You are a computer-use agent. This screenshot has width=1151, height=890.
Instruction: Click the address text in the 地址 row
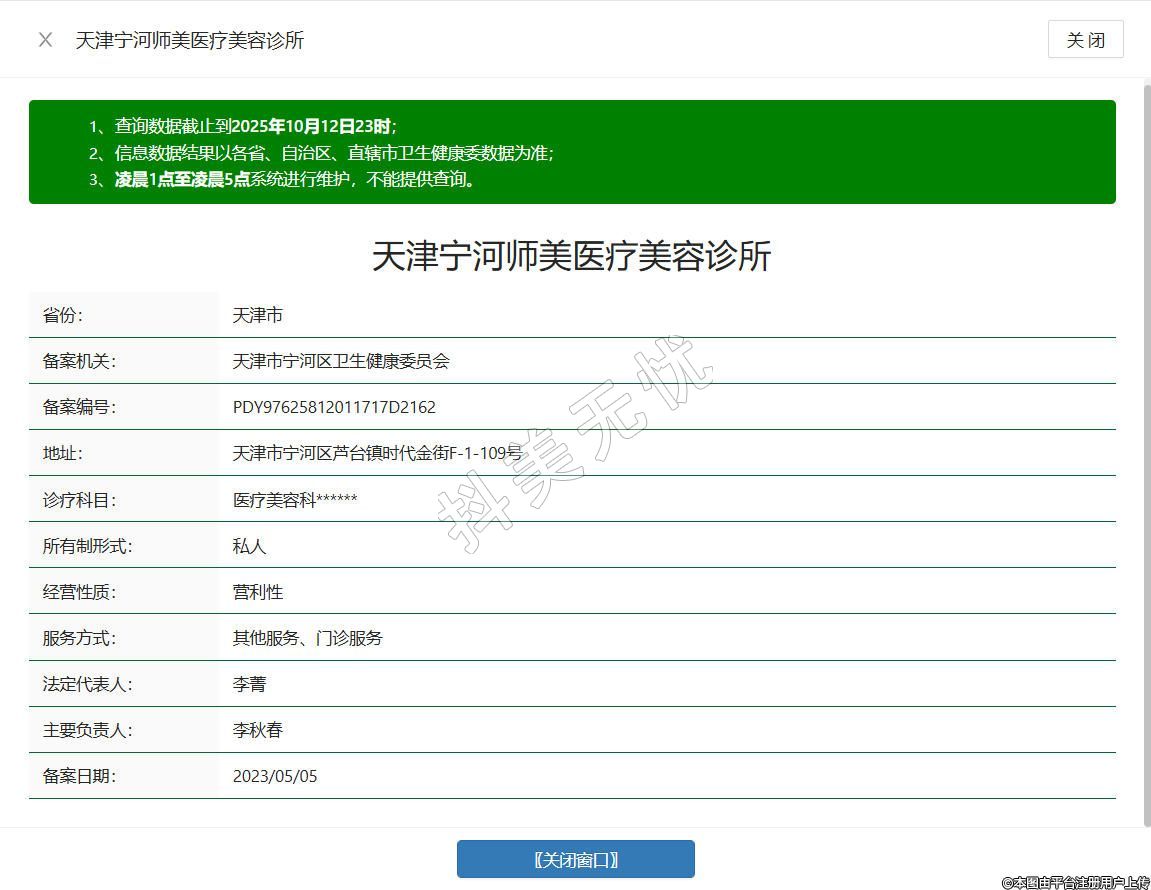click(x=377, y=453)
